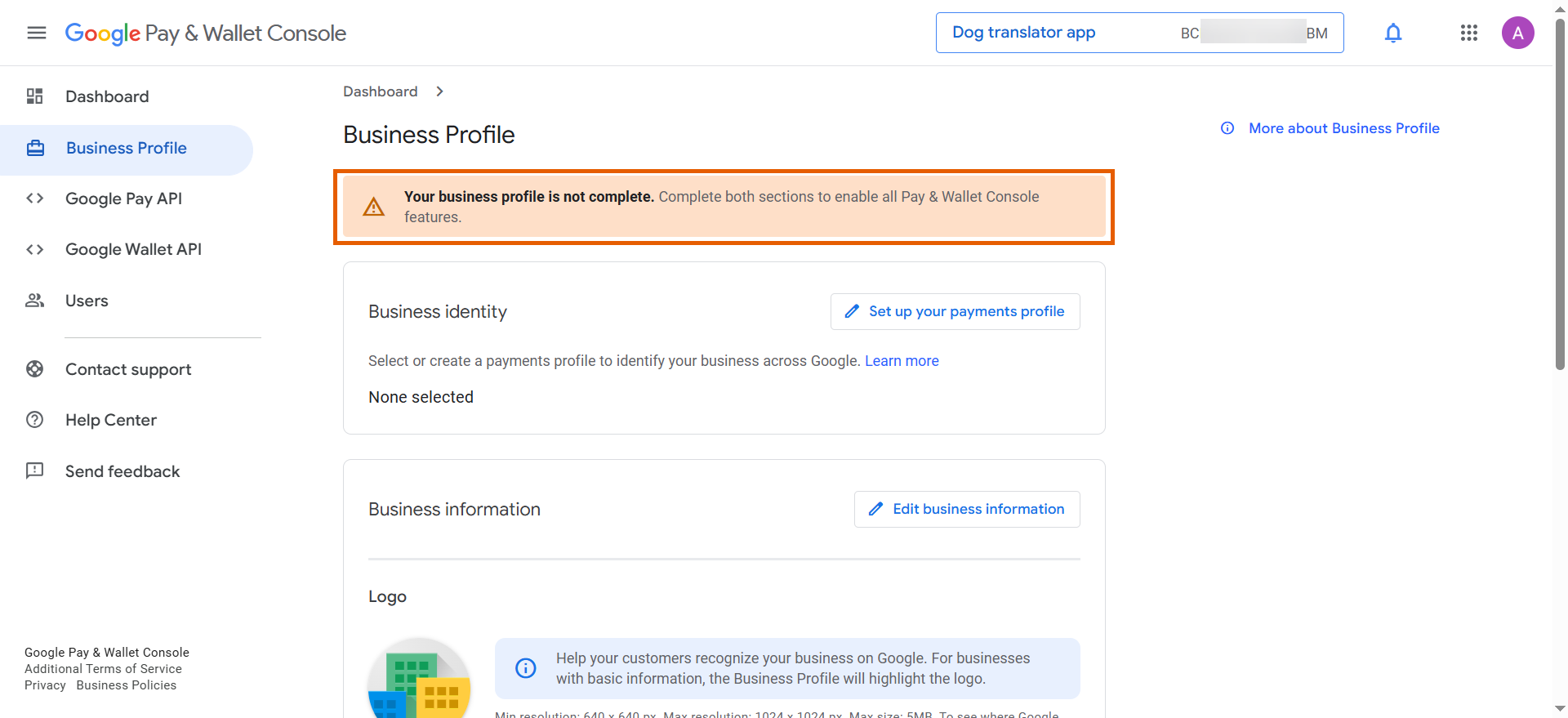The image size is (1568, 718).
Task: Click the Google Wallet API code icon
Action: click(x=35, y=249)
